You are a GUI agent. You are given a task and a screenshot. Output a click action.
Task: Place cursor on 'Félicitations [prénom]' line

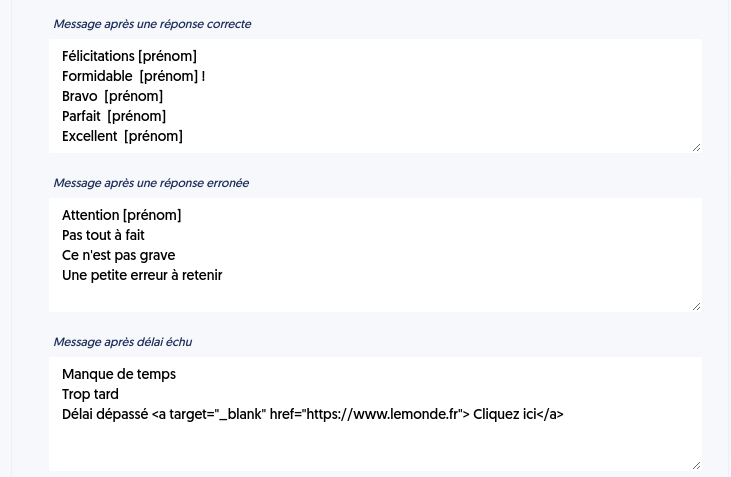pyautogui.click(x=129, y=56)
